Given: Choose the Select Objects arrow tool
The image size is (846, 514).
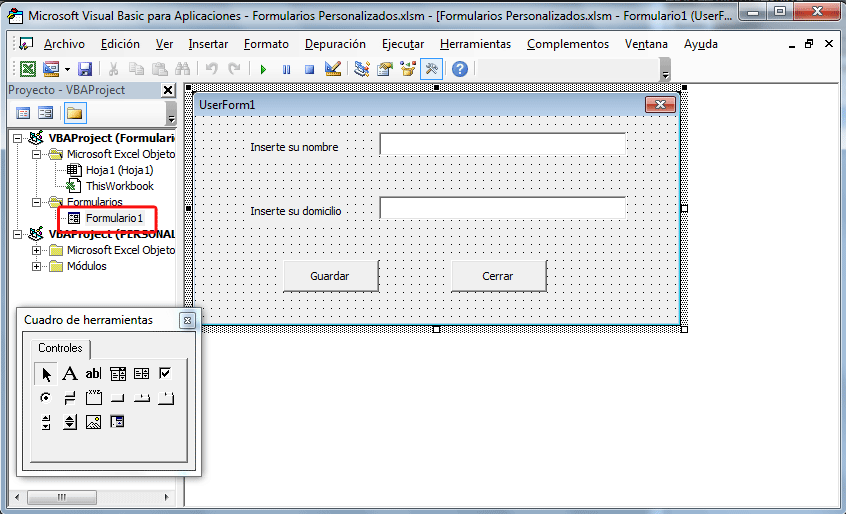Looking at the screenshot, I should point(46,374).
